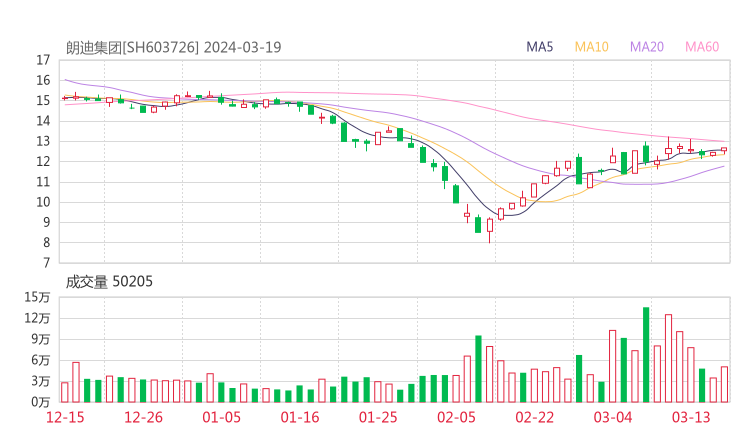Click the 成交量 50205 volume label
The image size is (740, 440).
coord(109,282)
